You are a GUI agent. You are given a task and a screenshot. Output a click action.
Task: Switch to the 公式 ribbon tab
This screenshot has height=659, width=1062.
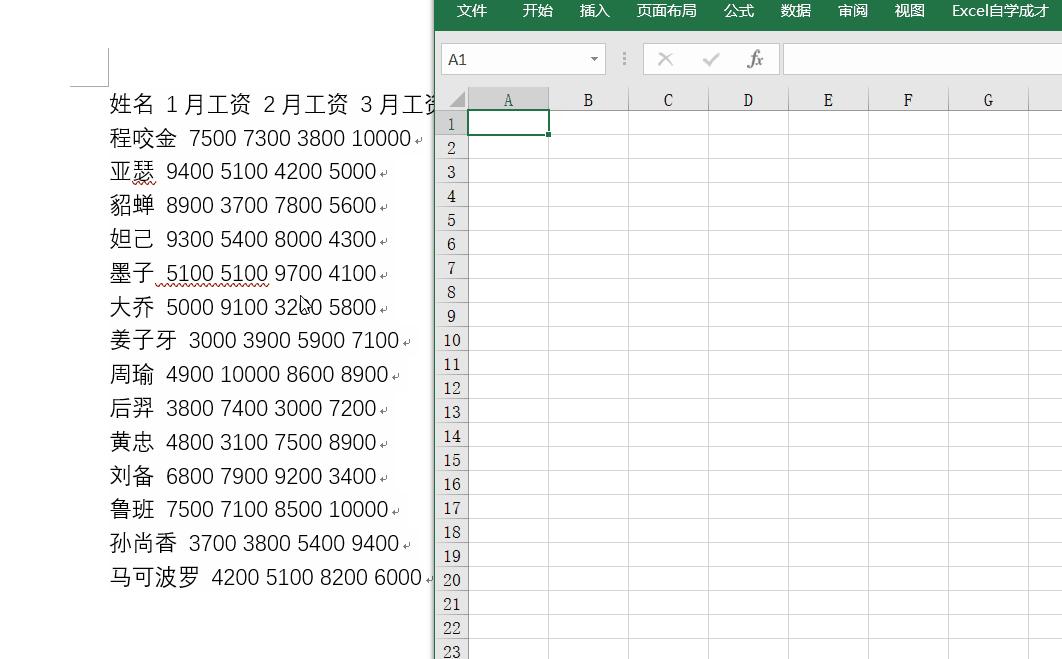click(738, 12)
